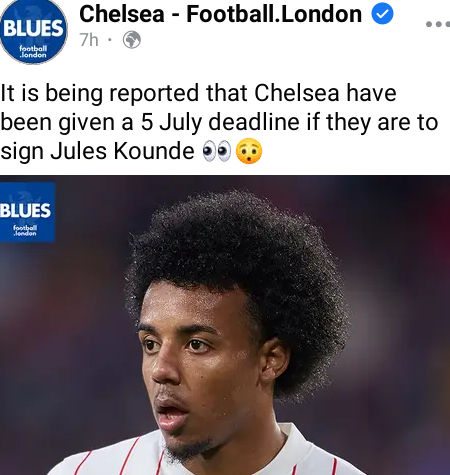Select the name Jules Kounde in the post text
The width and height of the screenshot is (450, 475).
pos(122,151)
